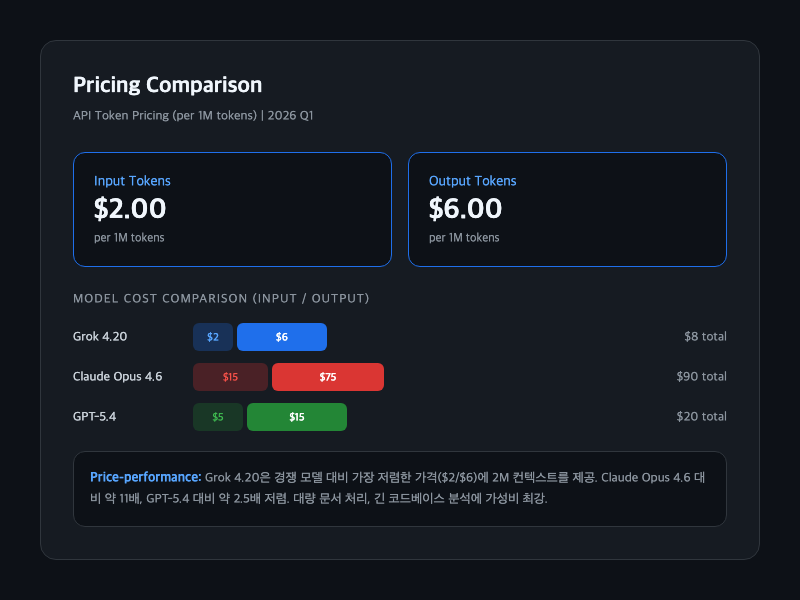The height and width of the screenshot is (600, 800).
Task: Click the $90 total figure
Action: (701, 377)
